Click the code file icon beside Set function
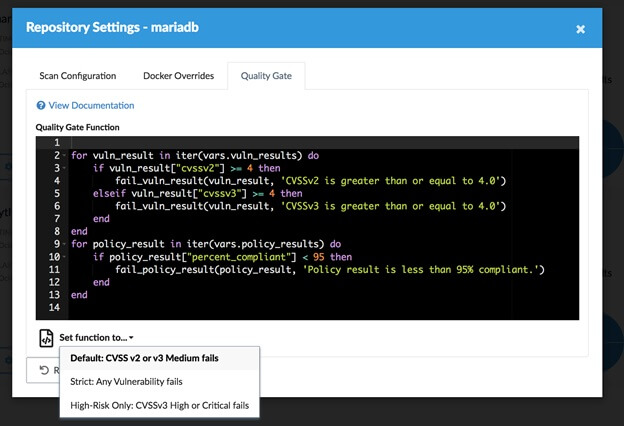Image resolution: width=624 pixels, height=426 pixels. pyautogui.click(x=46, y=338)
